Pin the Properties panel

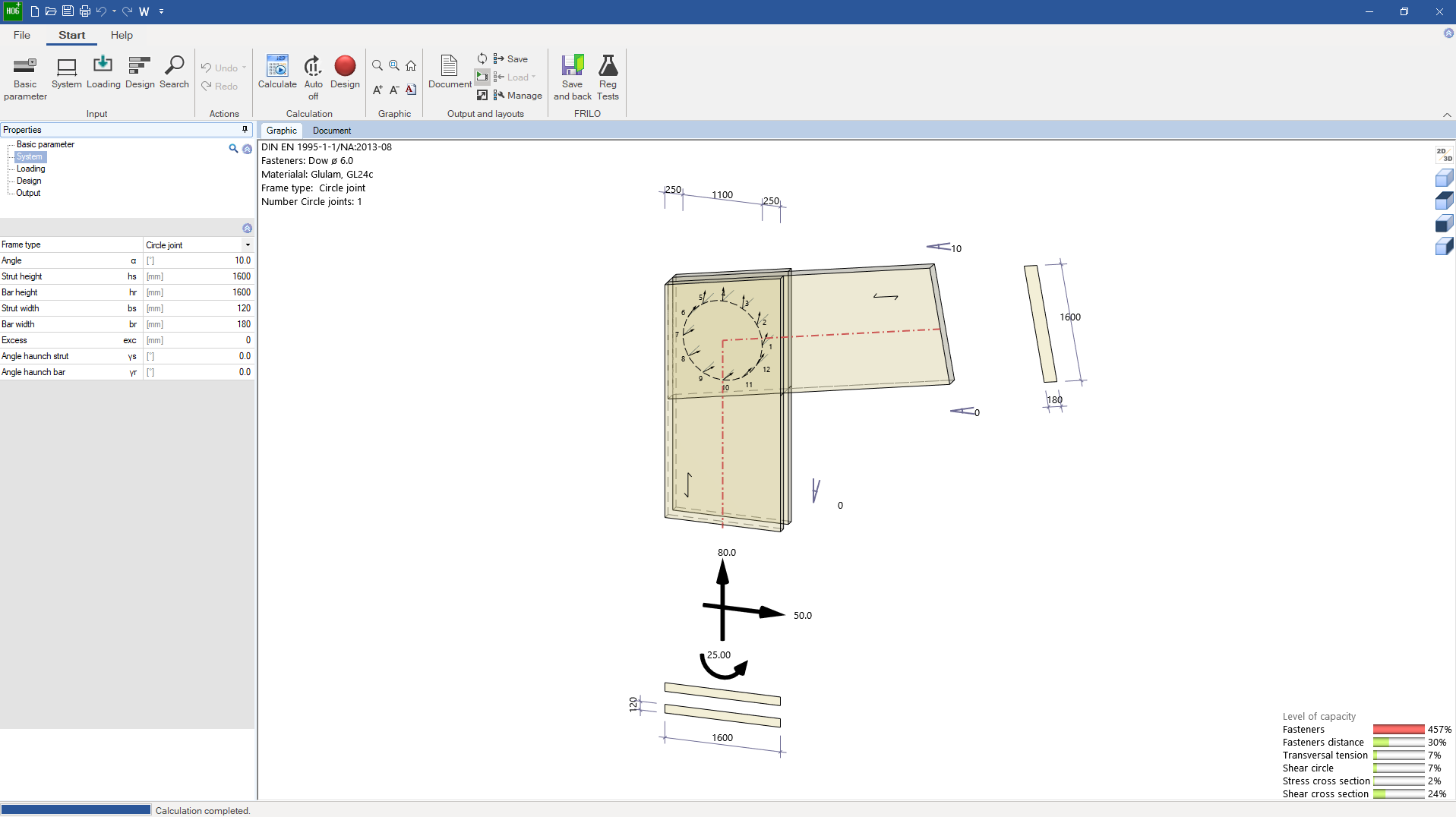(x=245, y=130)
